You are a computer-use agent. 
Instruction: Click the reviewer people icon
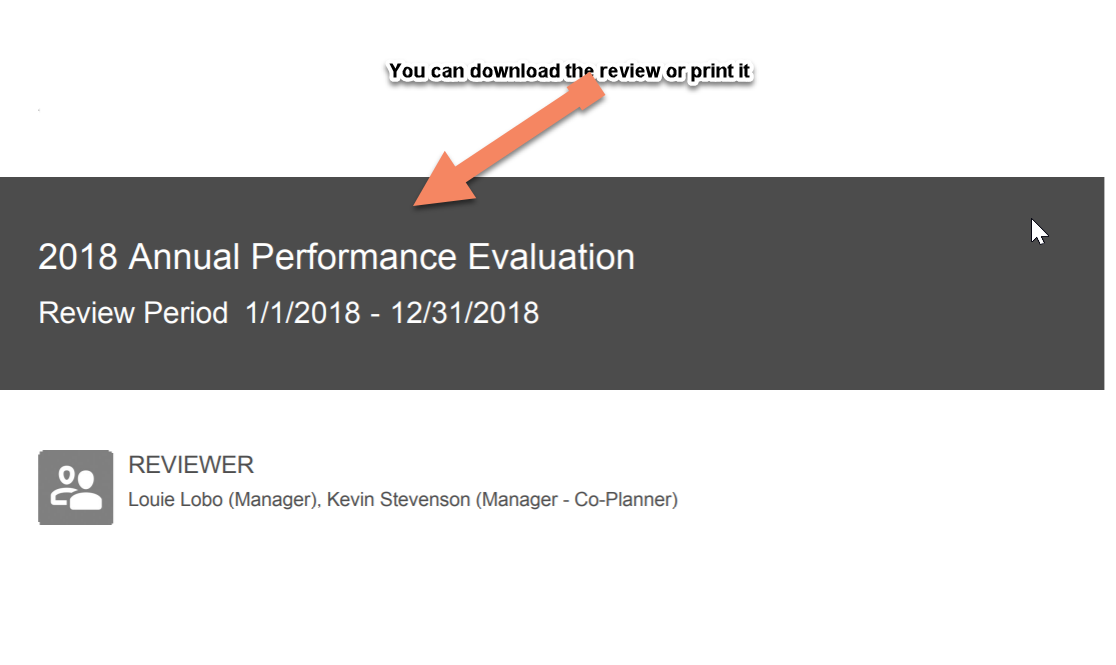(75, 488)
